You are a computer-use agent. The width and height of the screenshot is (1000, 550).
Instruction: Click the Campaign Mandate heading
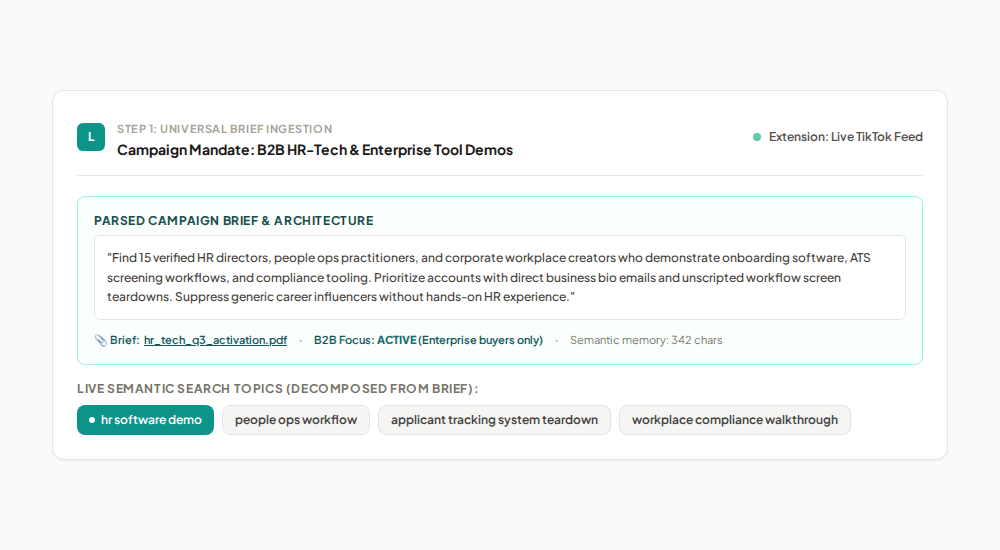point(315,150)
